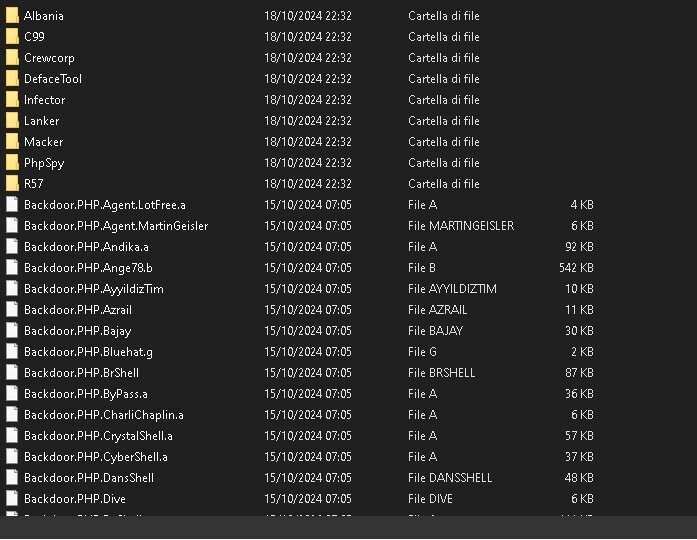Select the file icon of Backdoor.PHP.Dive
Viewport: 697px width, 540px height.
[12, 499]
